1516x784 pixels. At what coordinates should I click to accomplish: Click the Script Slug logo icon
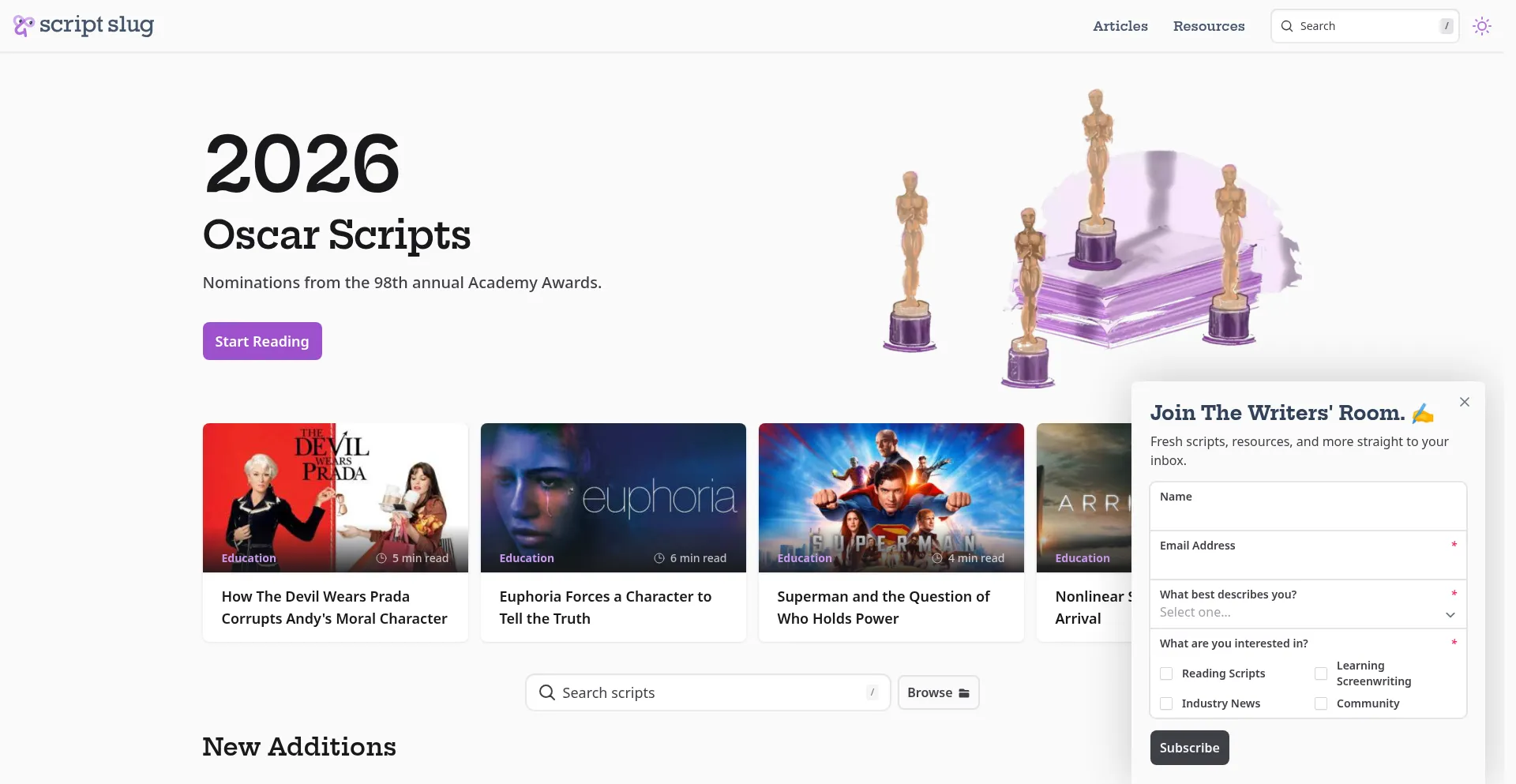click(24, 26)
